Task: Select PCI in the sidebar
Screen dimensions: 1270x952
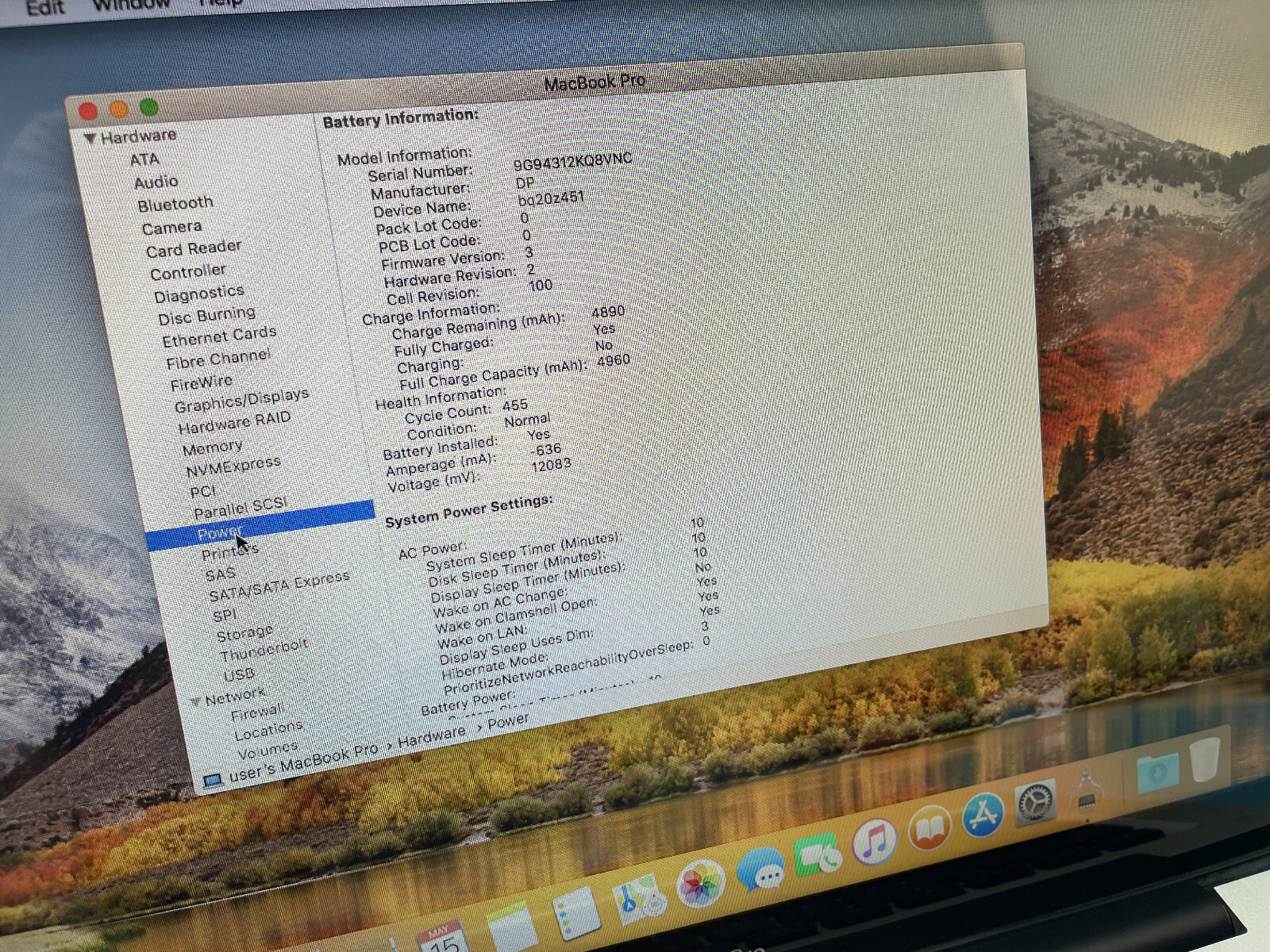Action: tap(202, 491)
